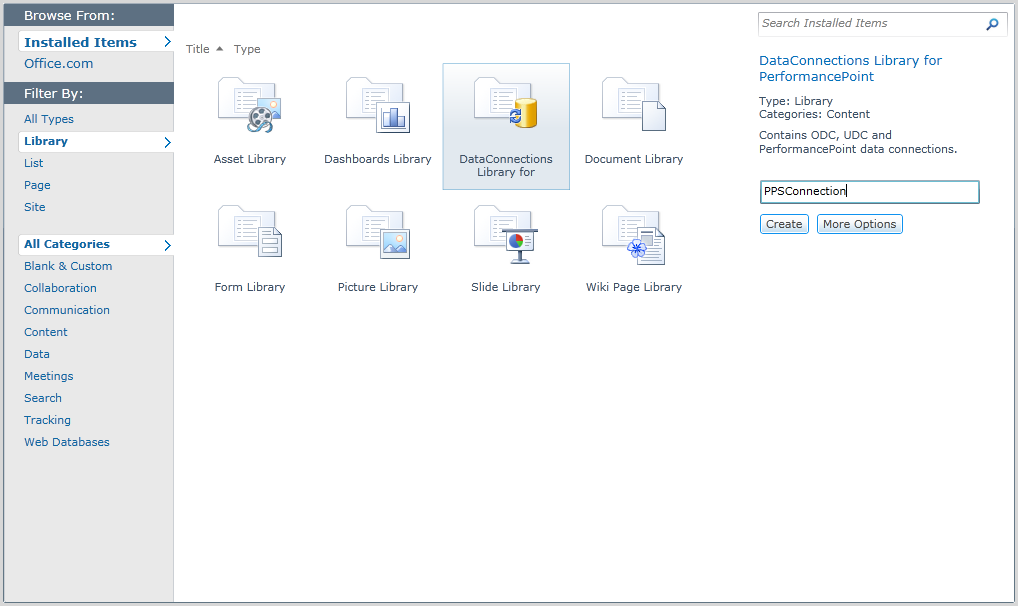Browse from Office.com
Screen dimensions: 1018x606
(58, 64)
